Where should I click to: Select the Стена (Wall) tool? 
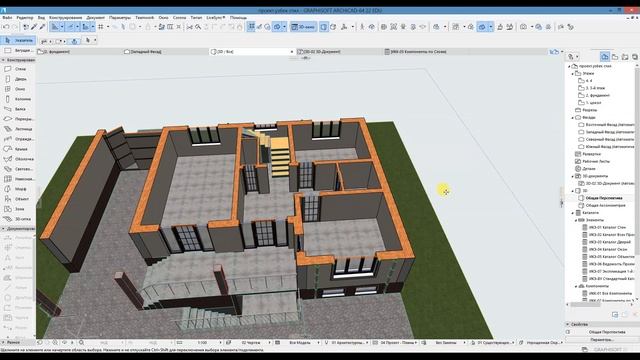pyautogui.click(x=18, y=69)
